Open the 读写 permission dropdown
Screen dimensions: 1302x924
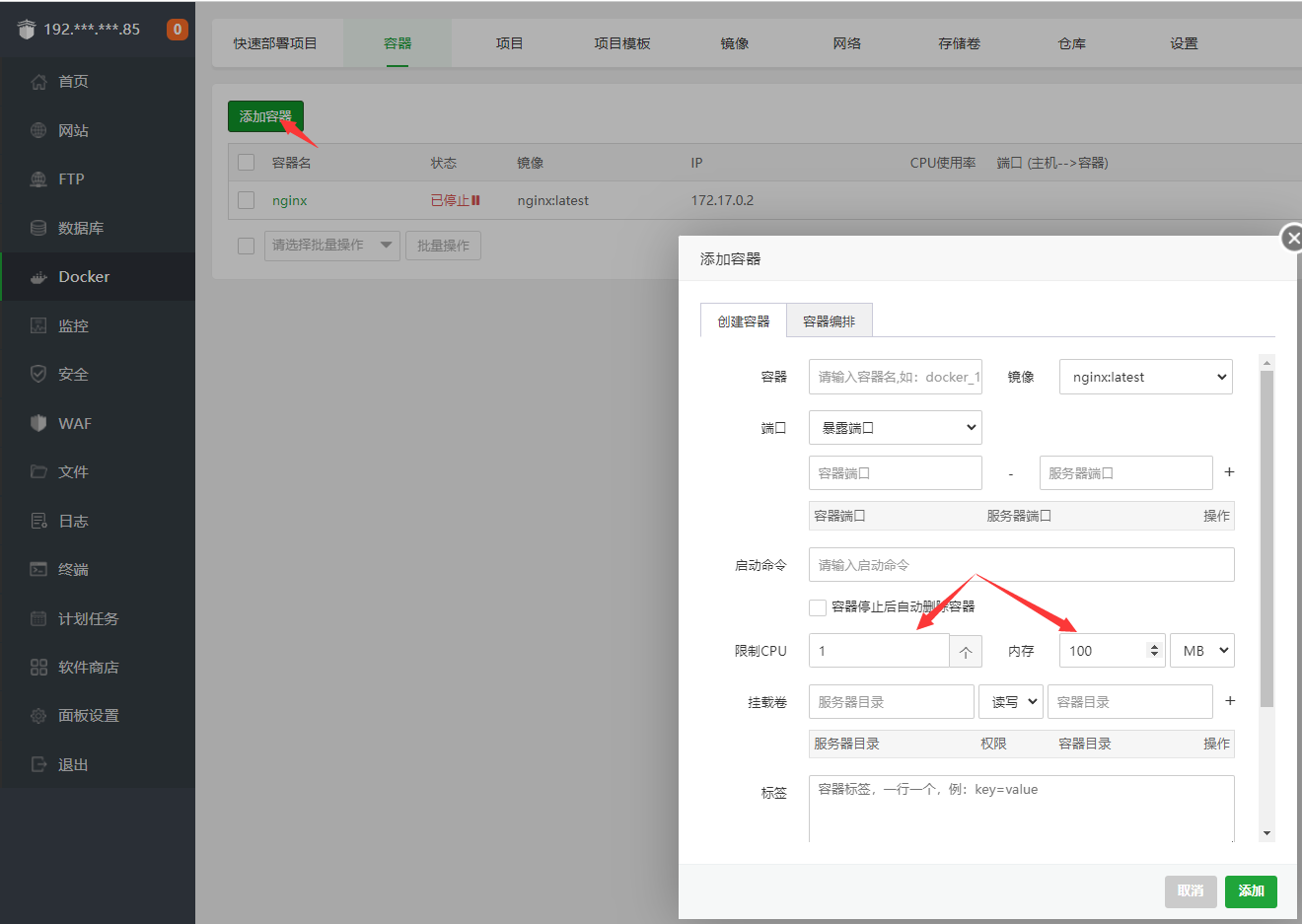click(x=1011, y=702)
